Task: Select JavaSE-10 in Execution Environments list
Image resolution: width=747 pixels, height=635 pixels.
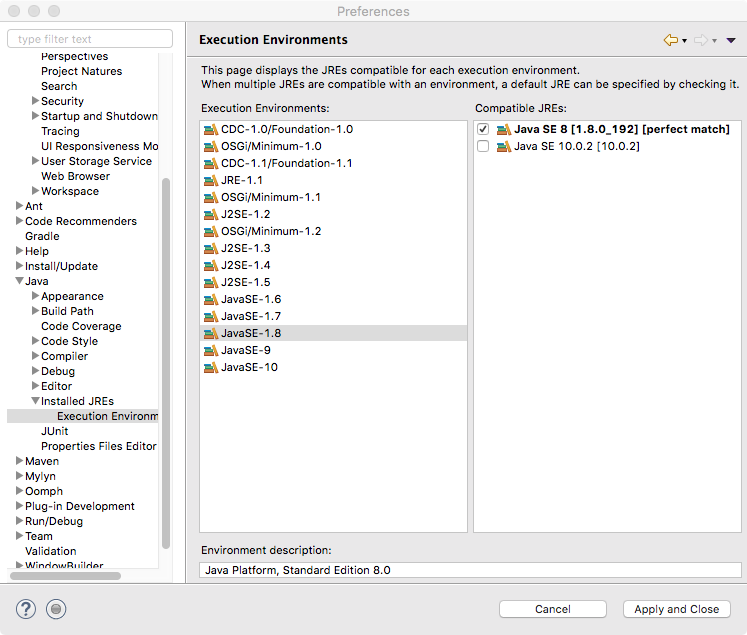Action: tap(249, 368)
